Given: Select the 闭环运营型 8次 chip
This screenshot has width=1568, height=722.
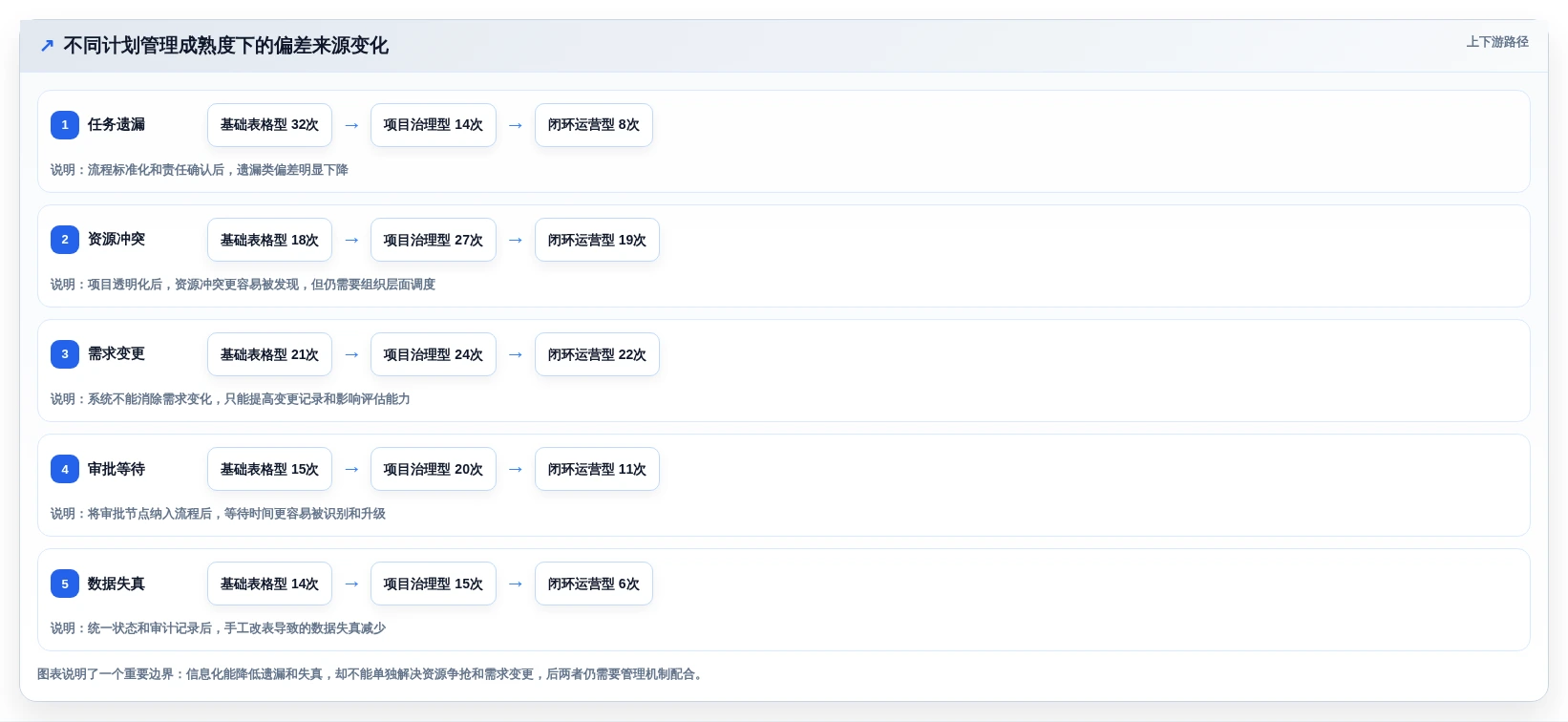Looking at the screenshot, I should coord(594,125).
